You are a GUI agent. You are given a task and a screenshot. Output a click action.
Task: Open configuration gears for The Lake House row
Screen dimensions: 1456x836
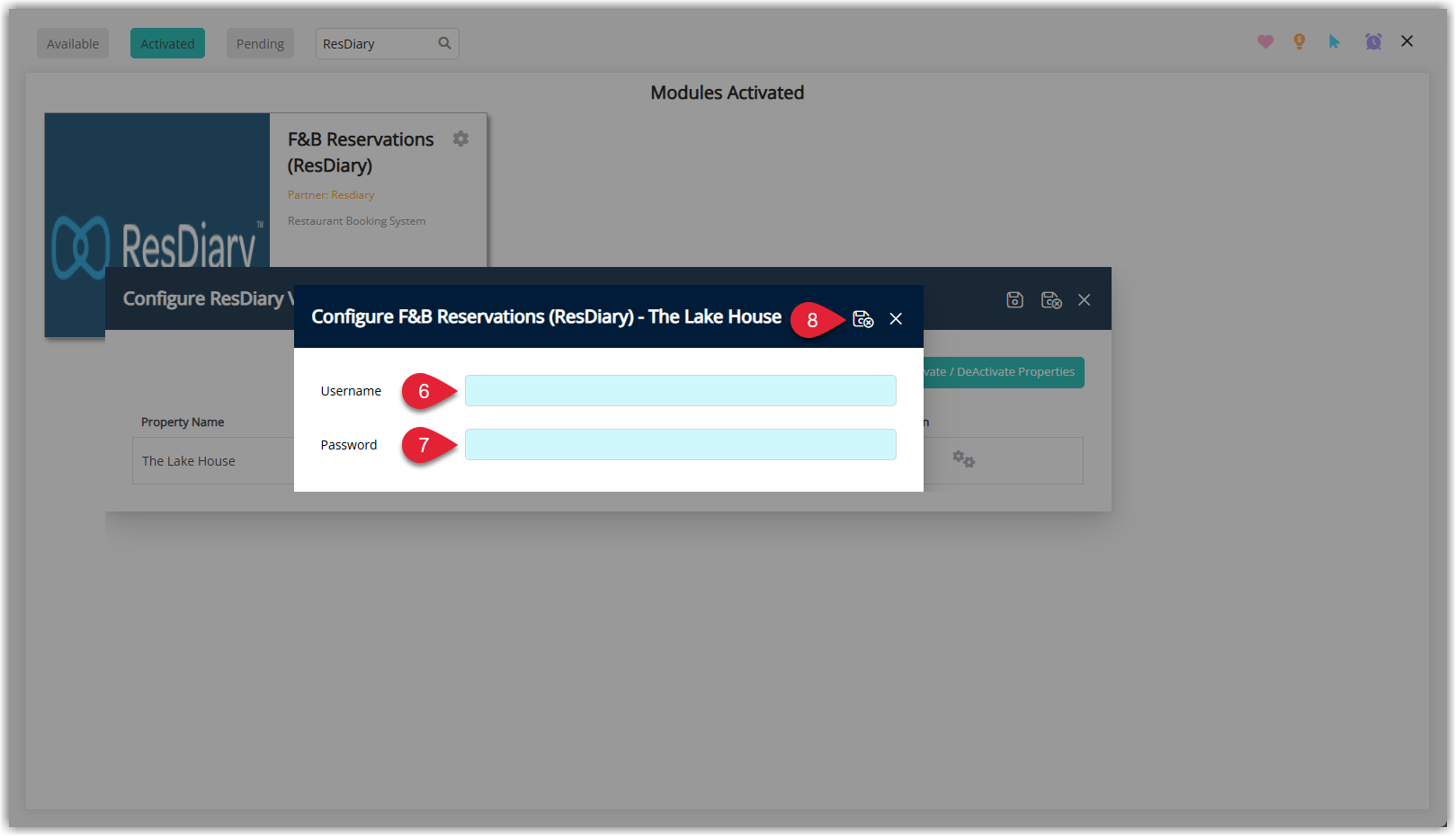point(963,459)
